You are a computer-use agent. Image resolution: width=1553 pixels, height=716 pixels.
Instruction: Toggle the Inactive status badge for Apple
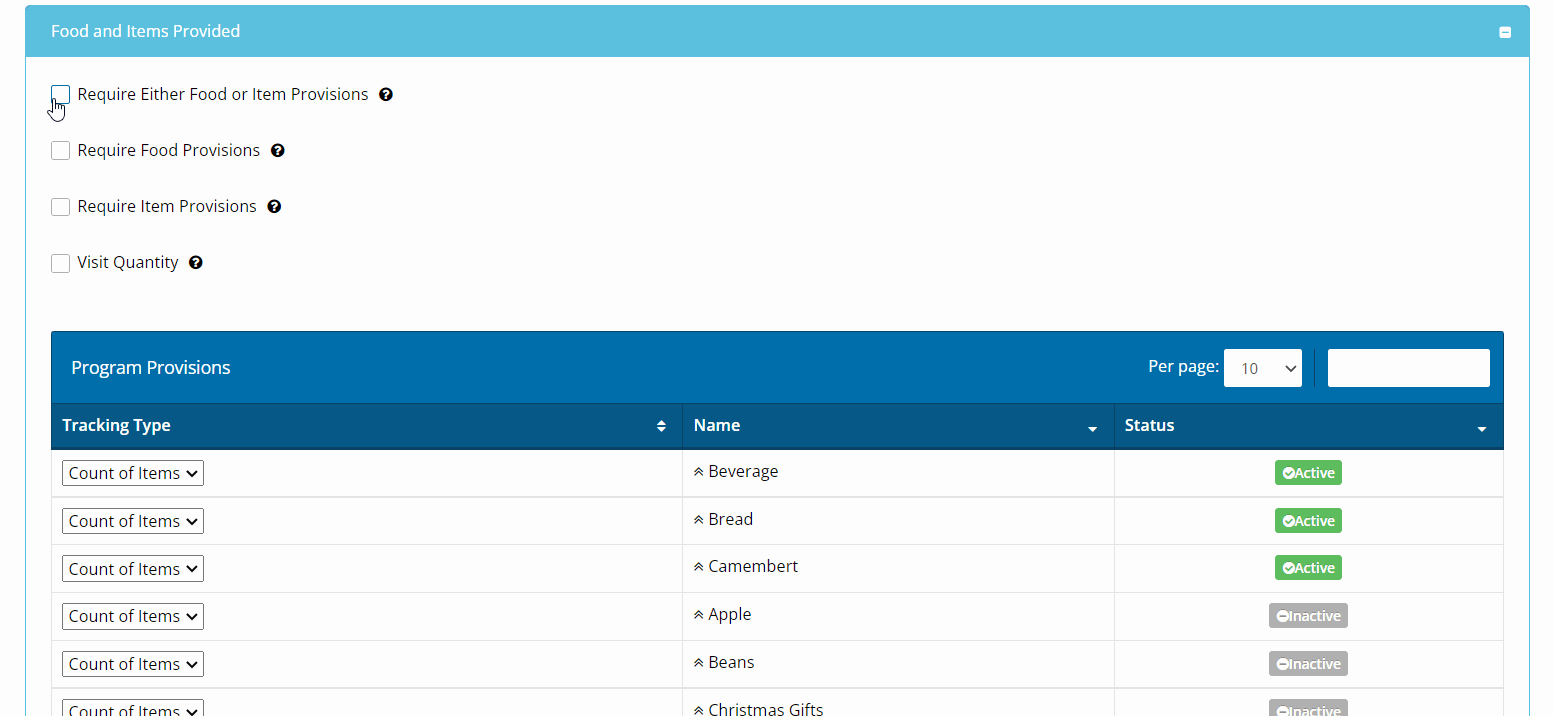pyautogui.click(x=1308, y=616)
